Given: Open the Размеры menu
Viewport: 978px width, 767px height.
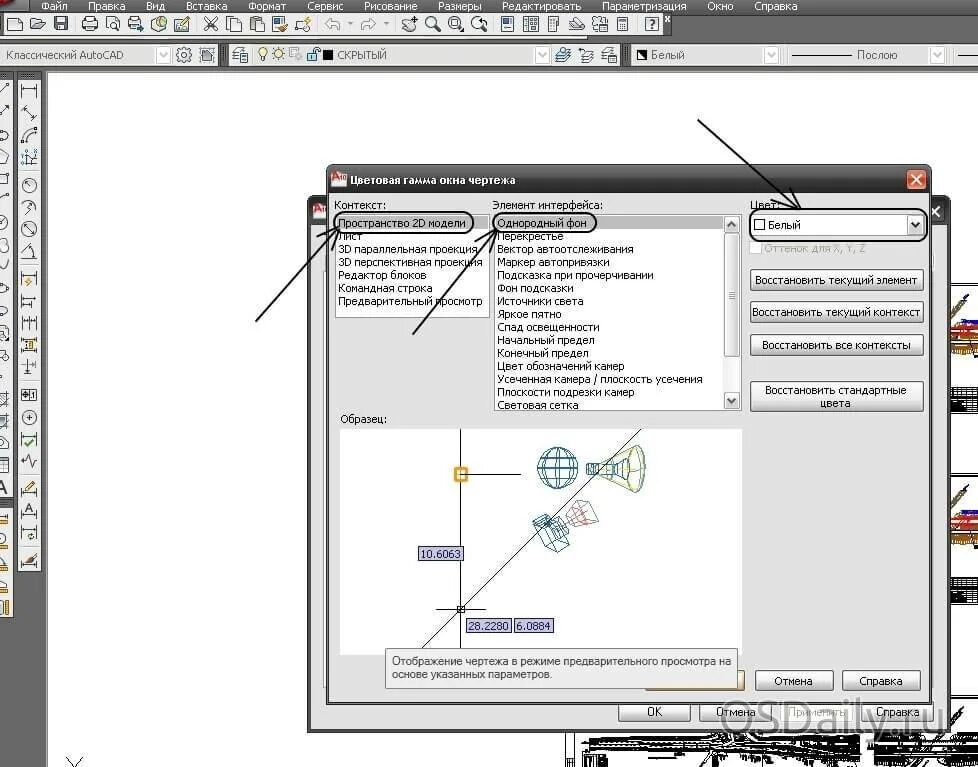Looking at the screenshot, I should click(x=460, y=6).
